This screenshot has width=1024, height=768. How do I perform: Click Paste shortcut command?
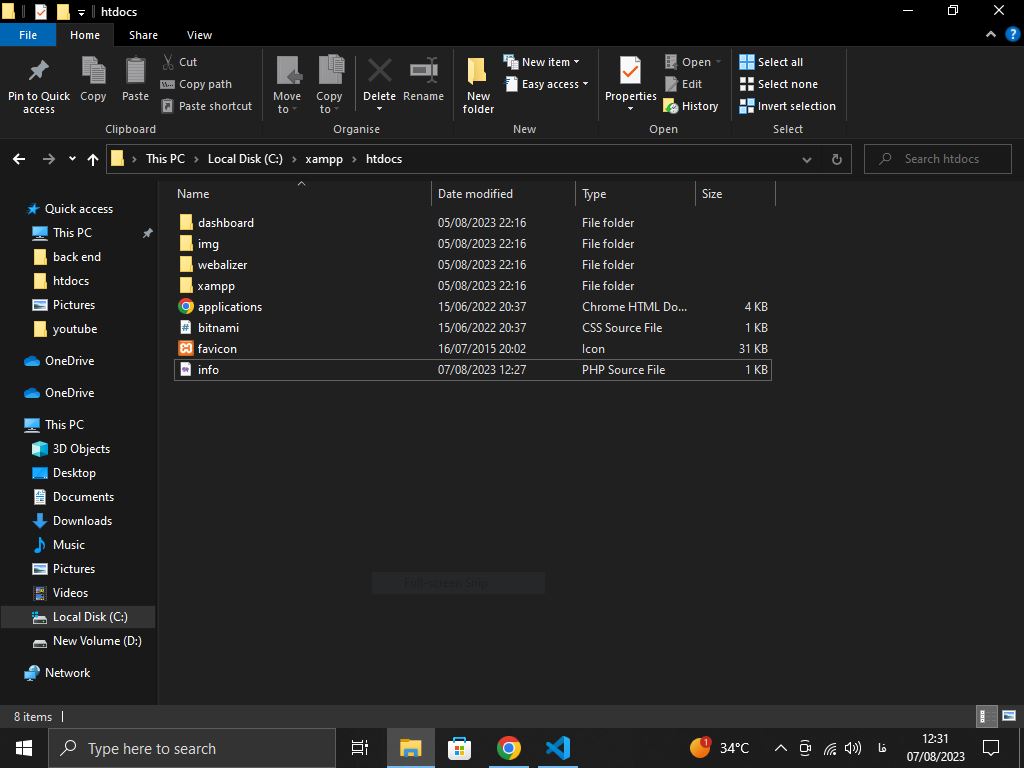pos(207,106)
